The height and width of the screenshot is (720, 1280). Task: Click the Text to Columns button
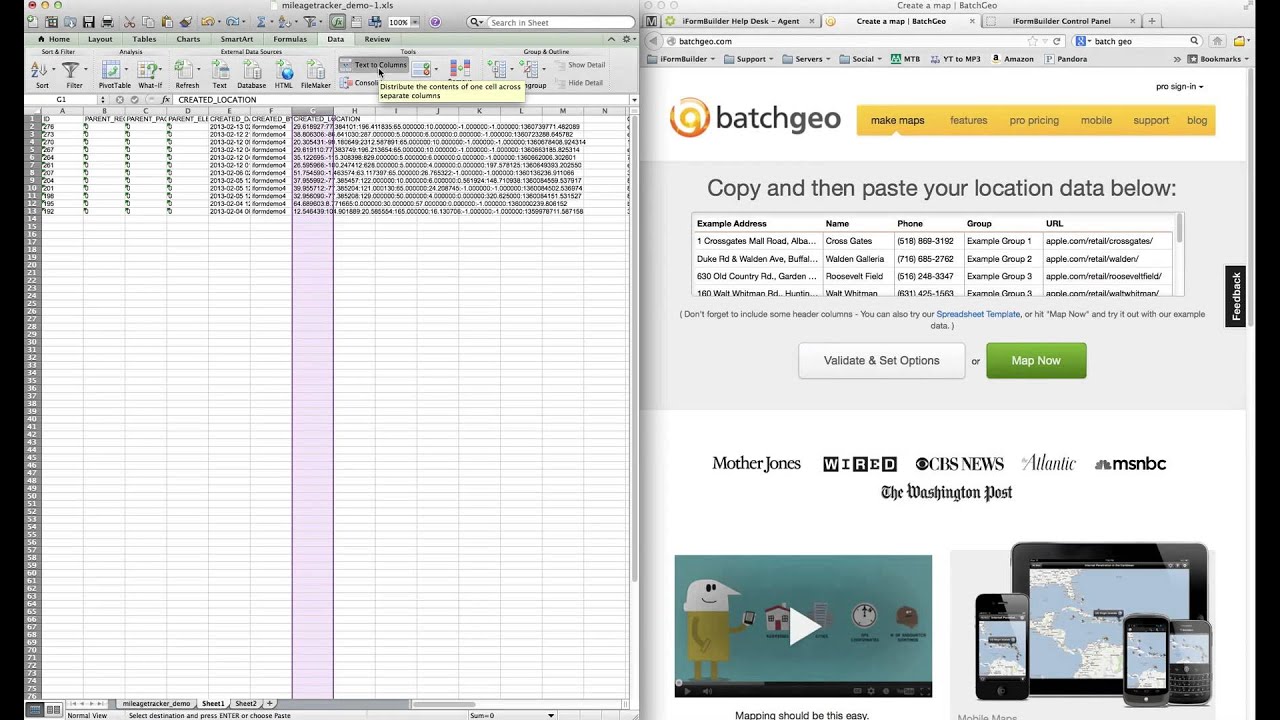click(x=373, y=64)
